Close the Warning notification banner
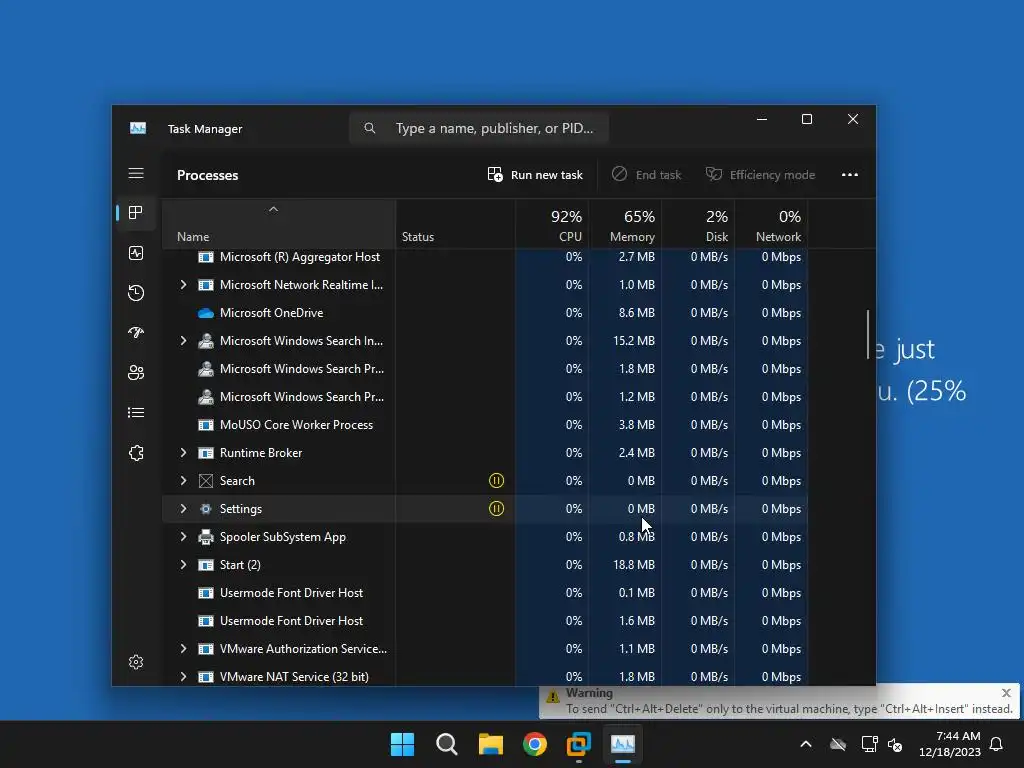Image resolution: width=1024 pixels, height=768 pixels. [x=1006, y=693]
